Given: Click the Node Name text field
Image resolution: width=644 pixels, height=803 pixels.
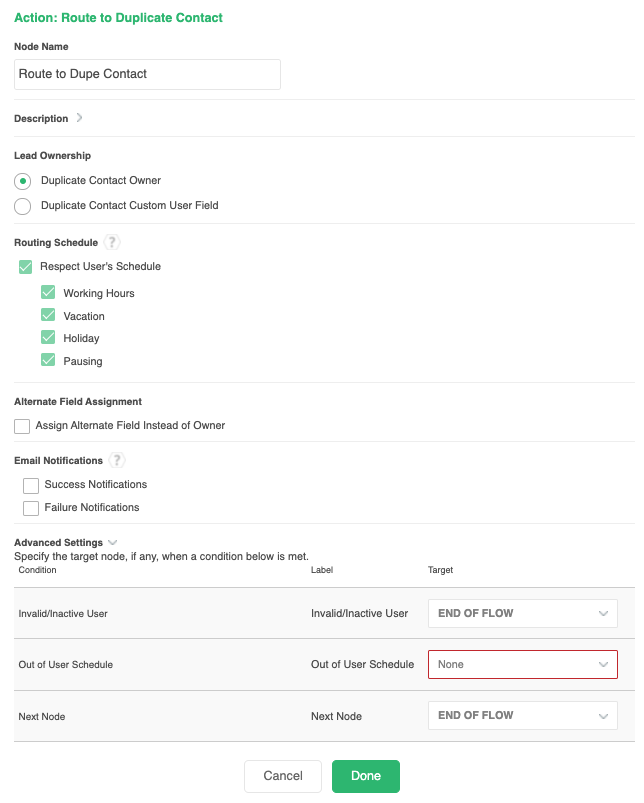Looking at the screenshot, I should click(147, 74).
